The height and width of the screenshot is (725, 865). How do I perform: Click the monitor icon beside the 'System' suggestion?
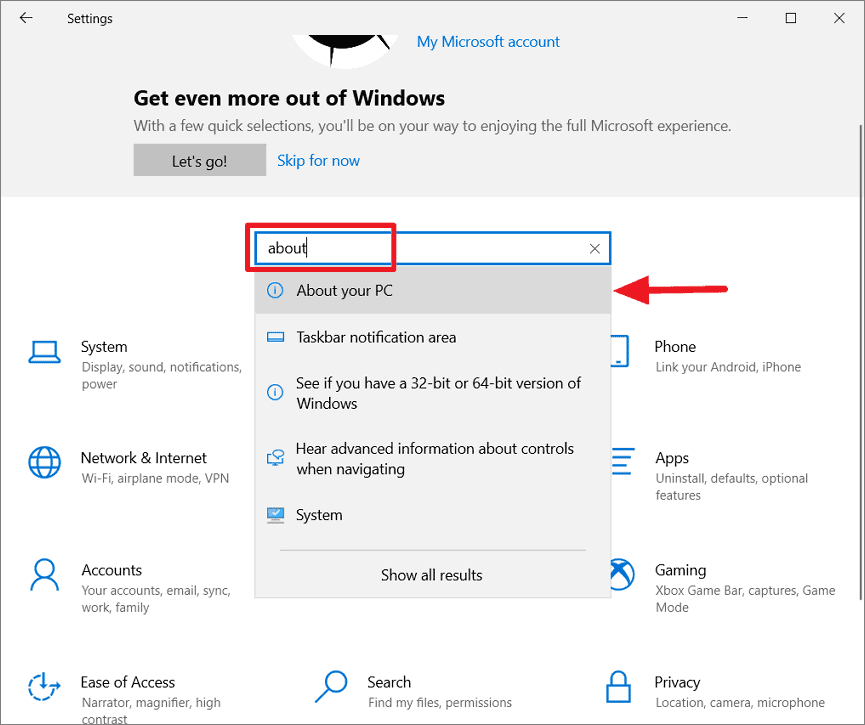click(x=275, y=515)
